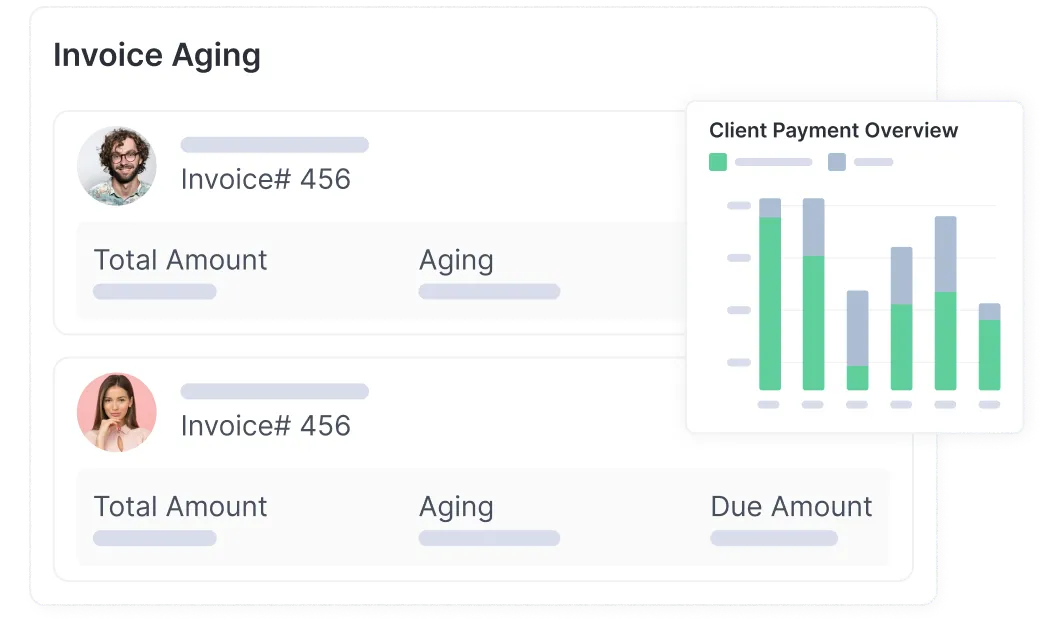Click Aging in the woman's invoice card
The image size is (1053, 624).
[x=456, y=506]
